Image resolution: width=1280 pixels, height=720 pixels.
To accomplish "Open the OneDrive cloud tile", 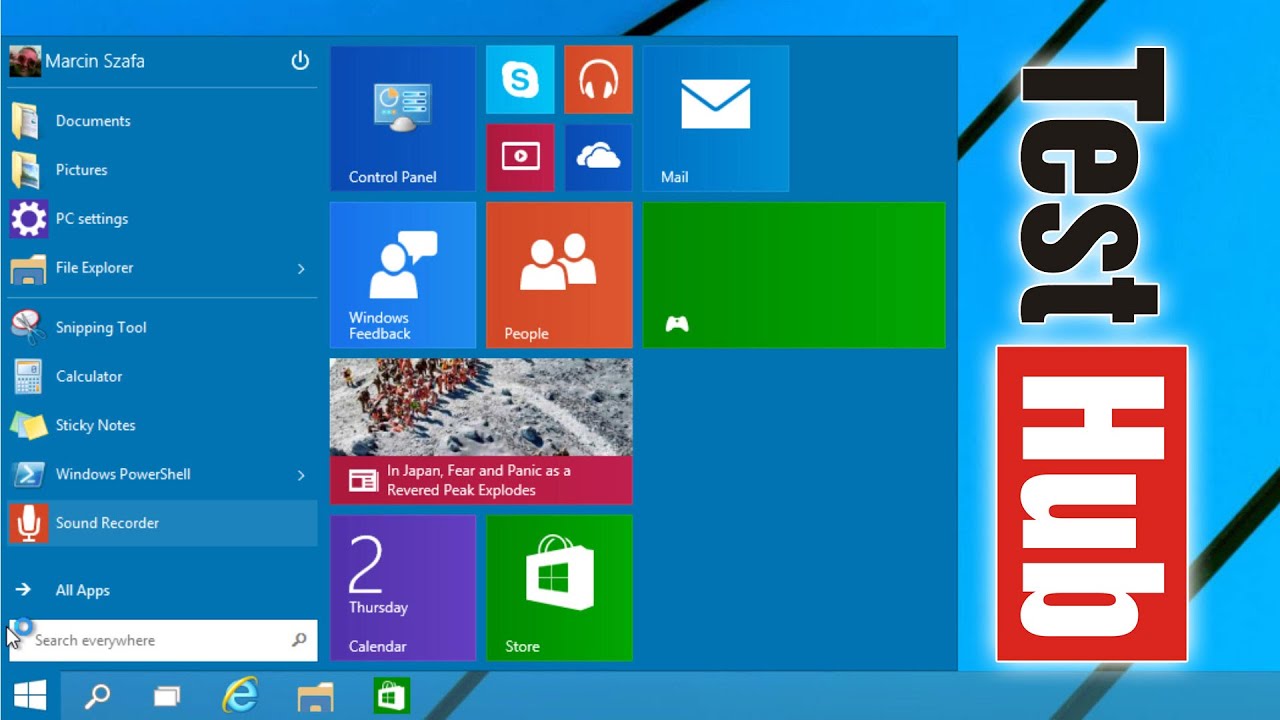I will click(598, 158).
